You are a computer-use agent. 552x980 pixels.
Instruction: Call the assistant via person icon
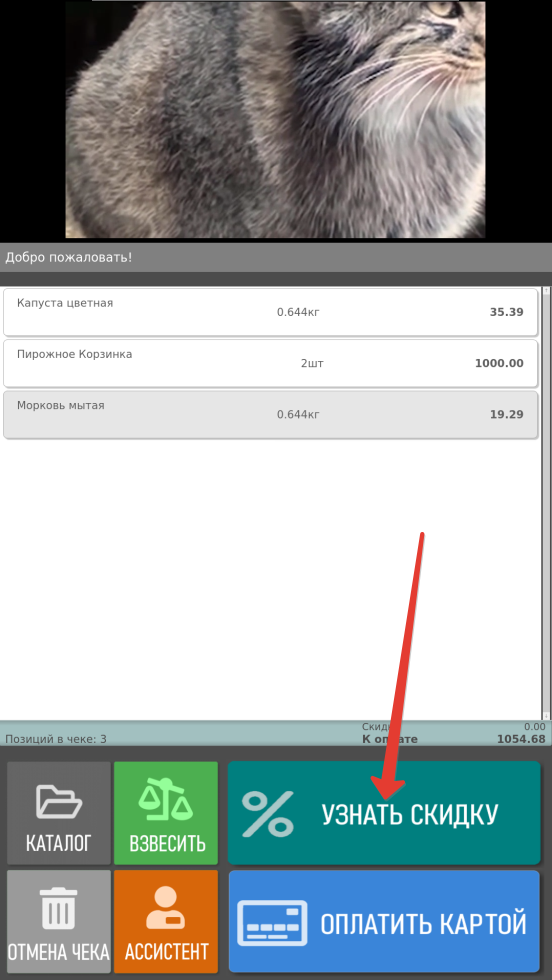(166, 908)
